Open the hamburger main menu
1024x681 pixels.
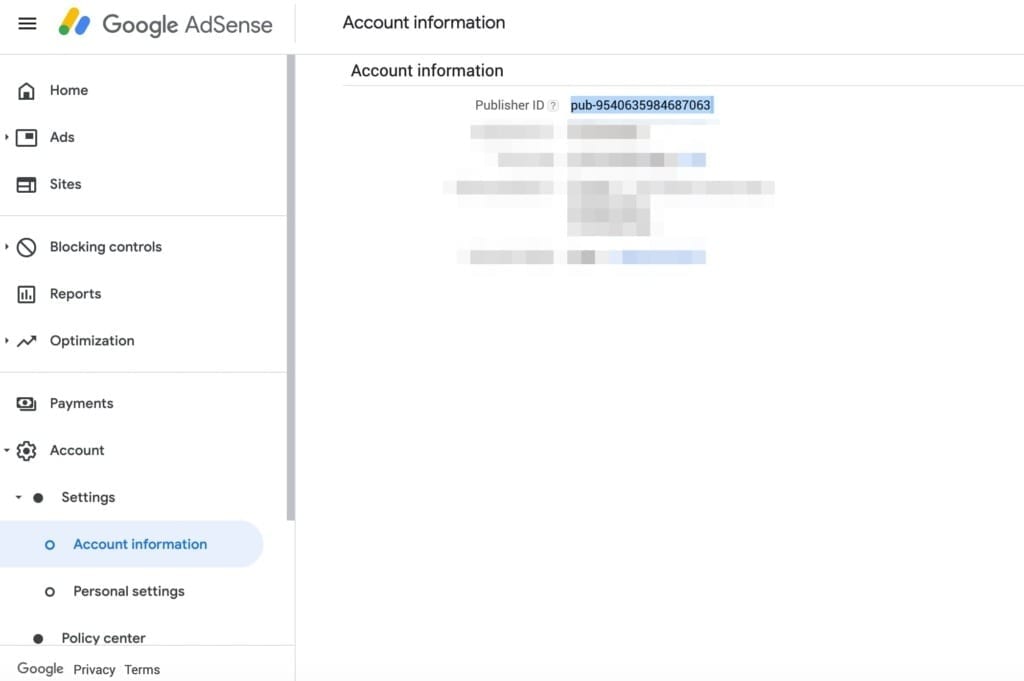pyautogui.click(x=27, y=24)
